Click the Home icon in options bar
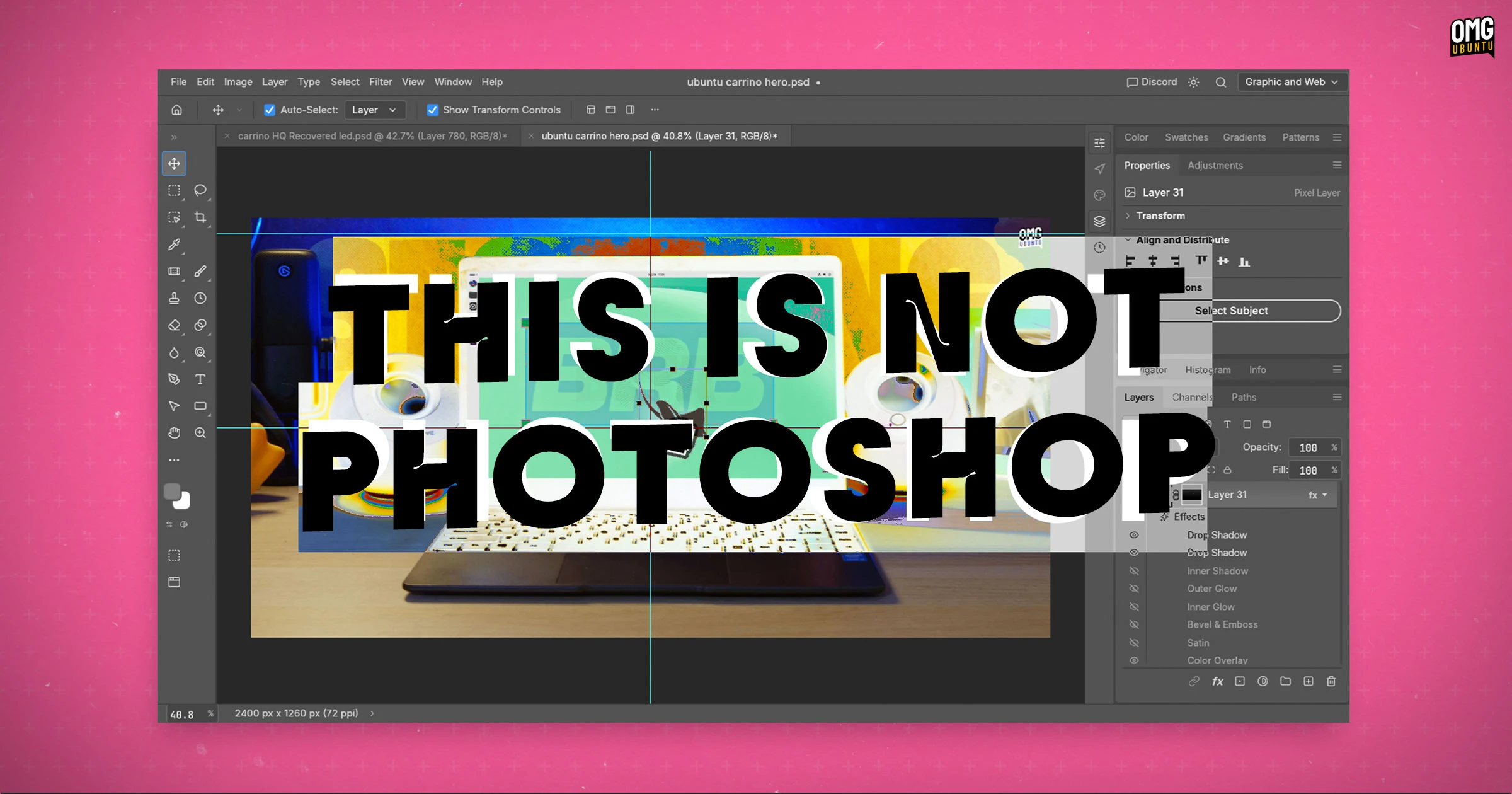This screenshot has width=1512, height=794. (x=177, y=110)
